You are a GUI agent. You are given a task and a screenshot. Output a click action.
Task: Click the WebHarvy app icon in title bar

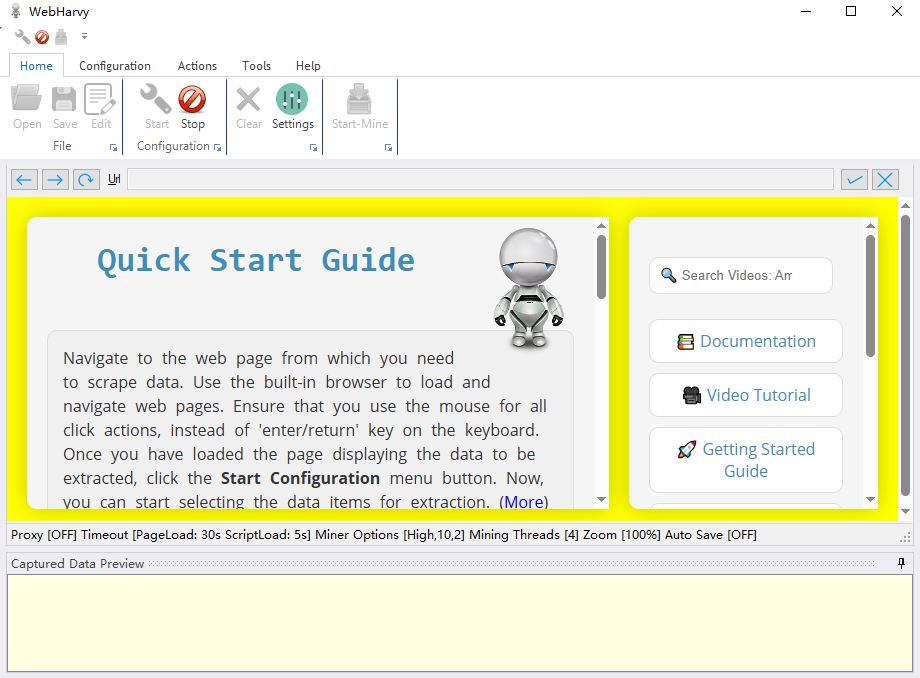coord(16,11)
